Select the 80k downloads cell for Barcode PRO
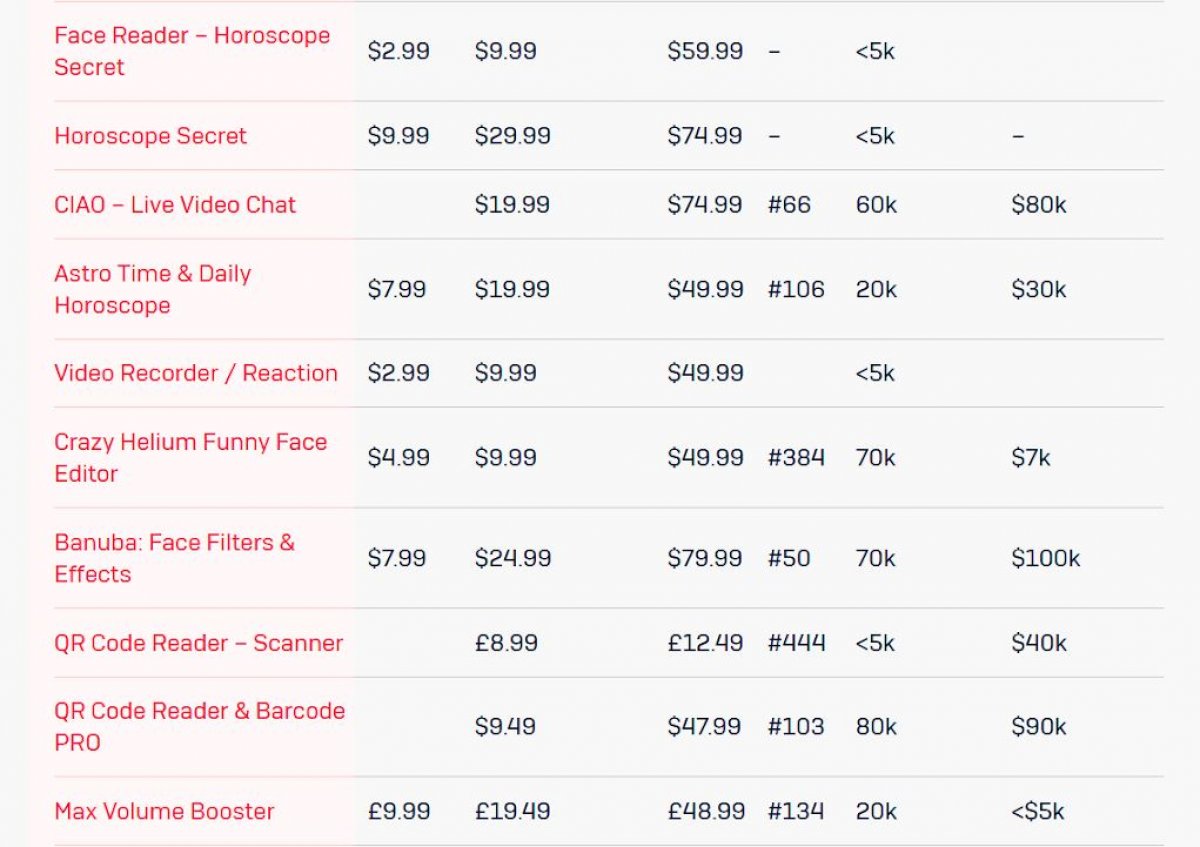 [876, 727]
